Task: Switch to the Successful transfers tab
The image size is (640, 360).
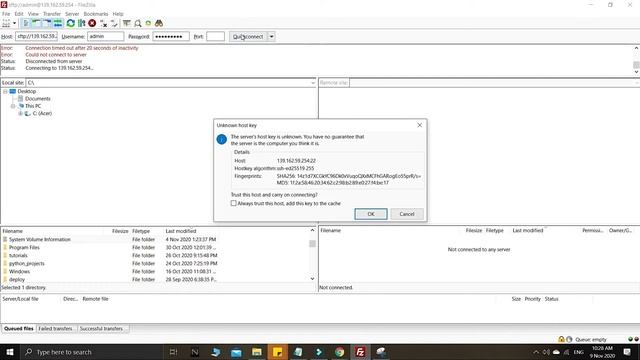Action: pyautogui.click(x=103, y=329)
